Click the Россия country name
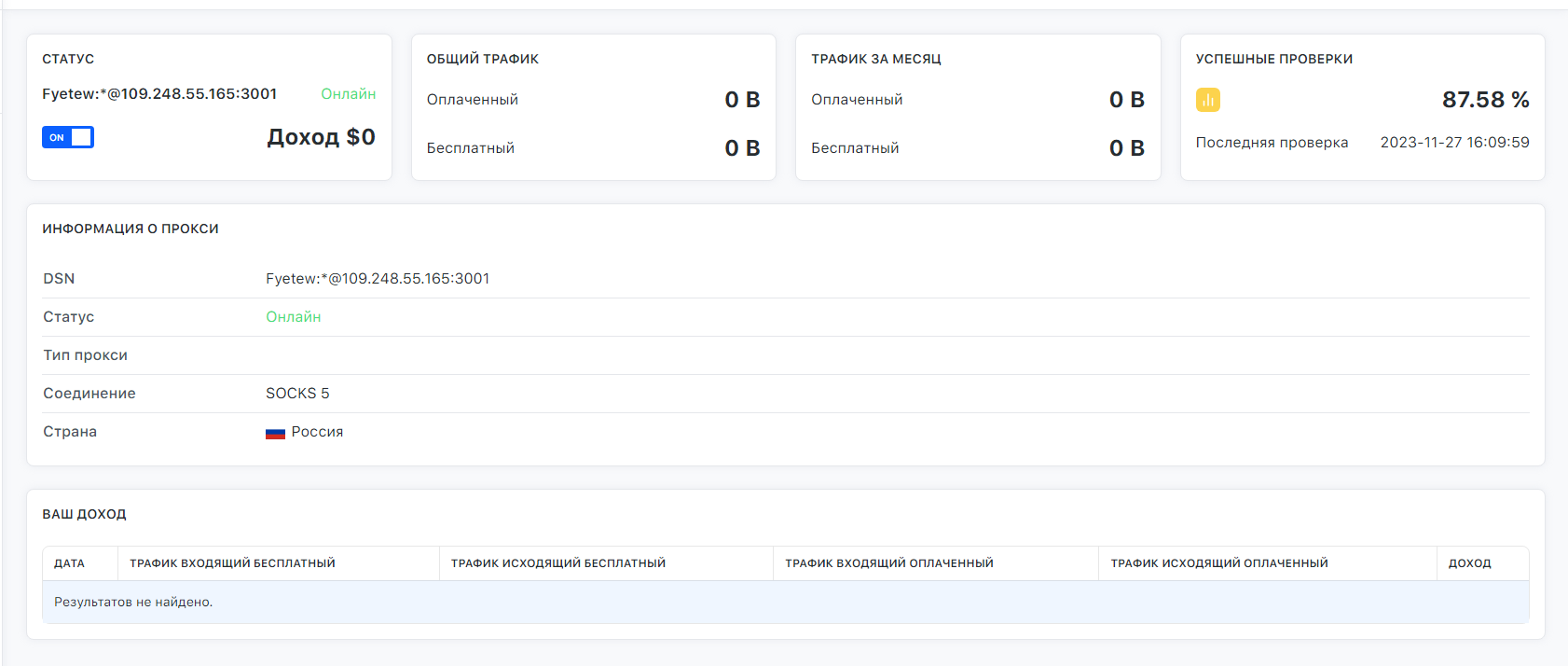Viewport: 1568px width, 666px height. point(317,432)
